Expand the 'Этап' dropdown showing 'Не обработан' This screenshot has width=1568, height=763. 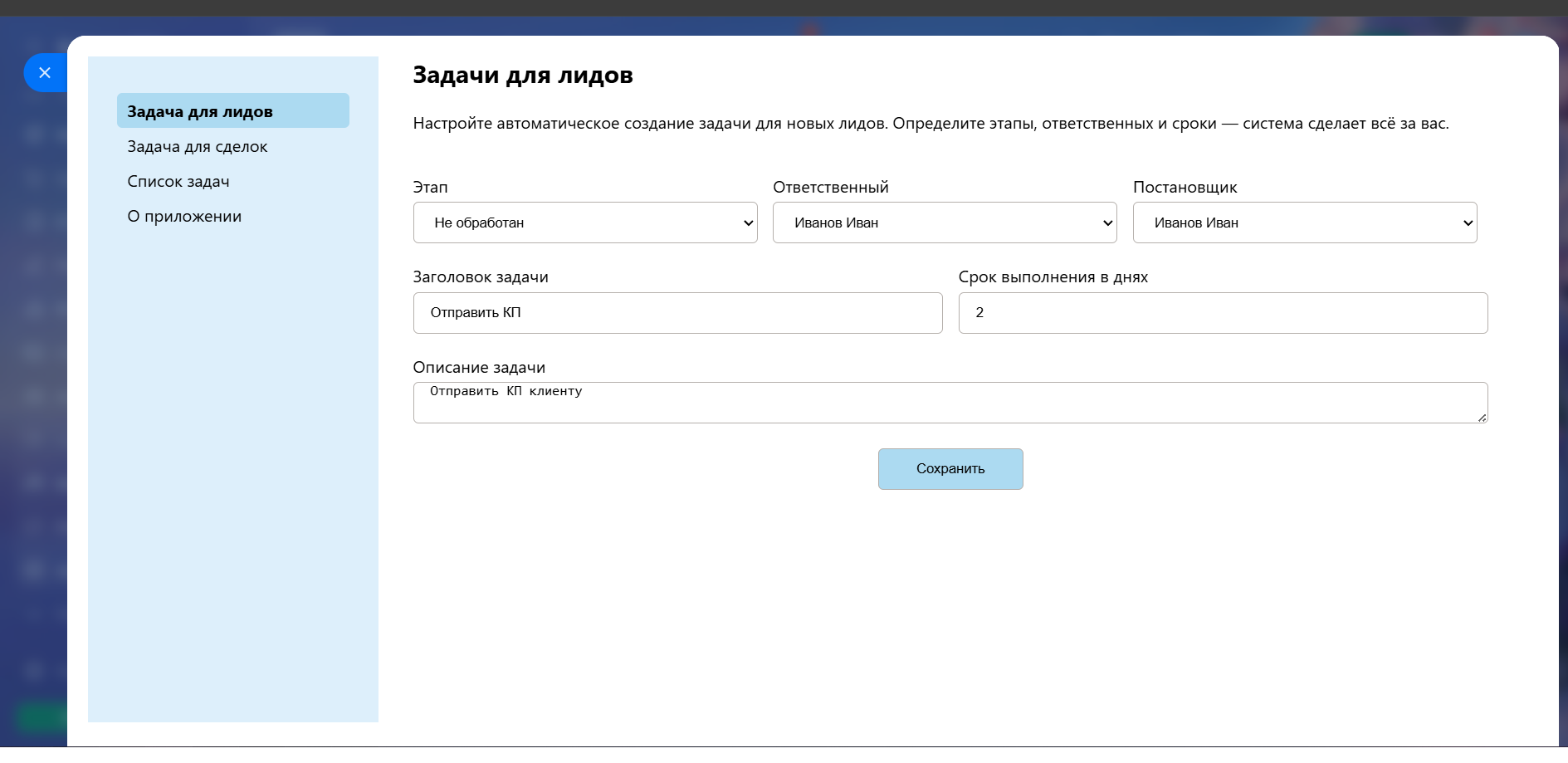pyautogui.click(x=584, y=223)
